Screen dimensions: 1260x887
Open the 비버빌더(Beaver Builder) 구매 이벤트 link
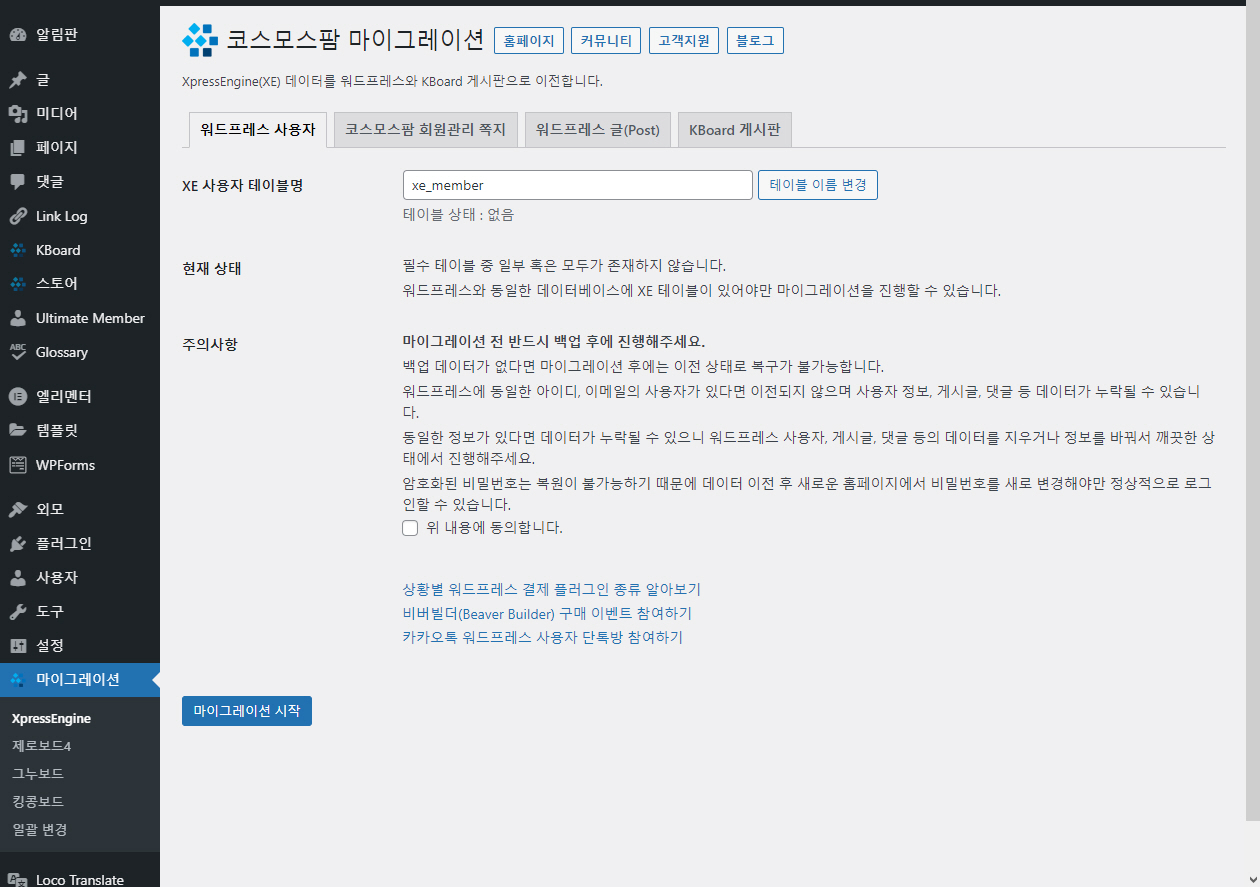(x=547, y=613)
